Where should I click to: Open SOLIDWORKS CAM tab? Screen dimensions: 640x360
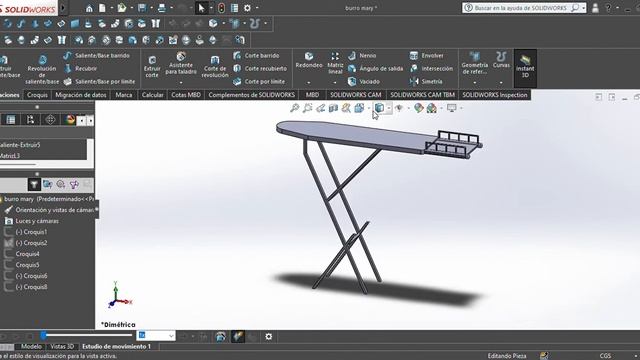356,95
